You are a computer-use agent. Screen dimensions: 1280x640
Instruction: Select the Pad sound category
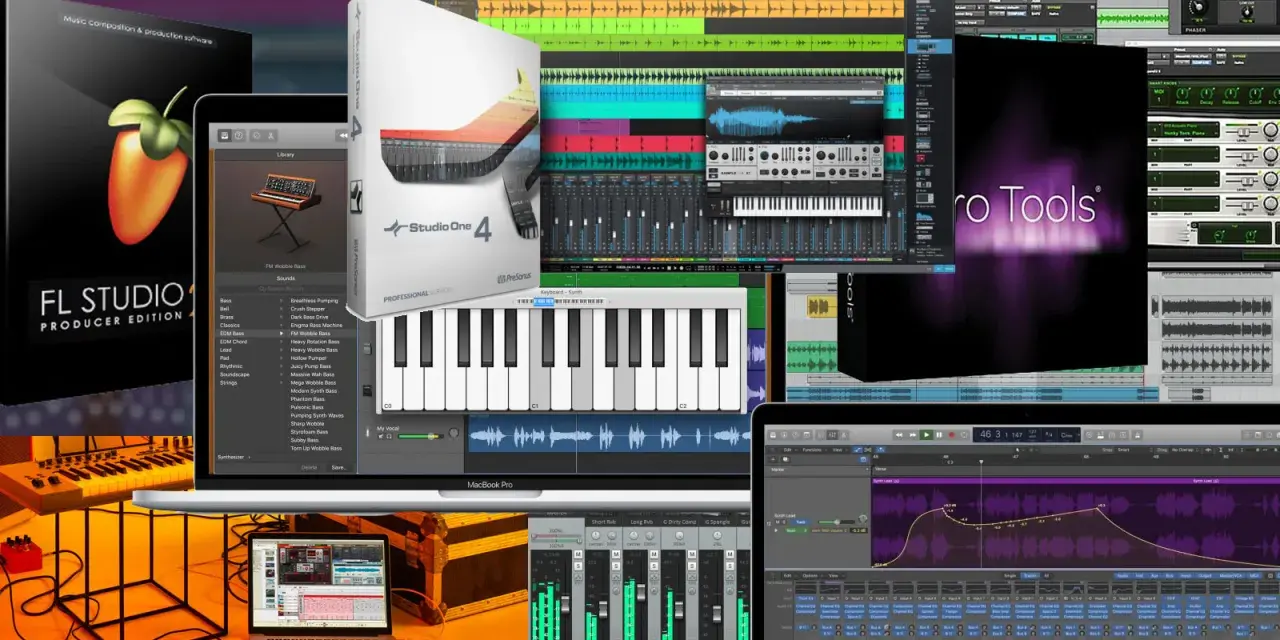[x=225, y=358]
